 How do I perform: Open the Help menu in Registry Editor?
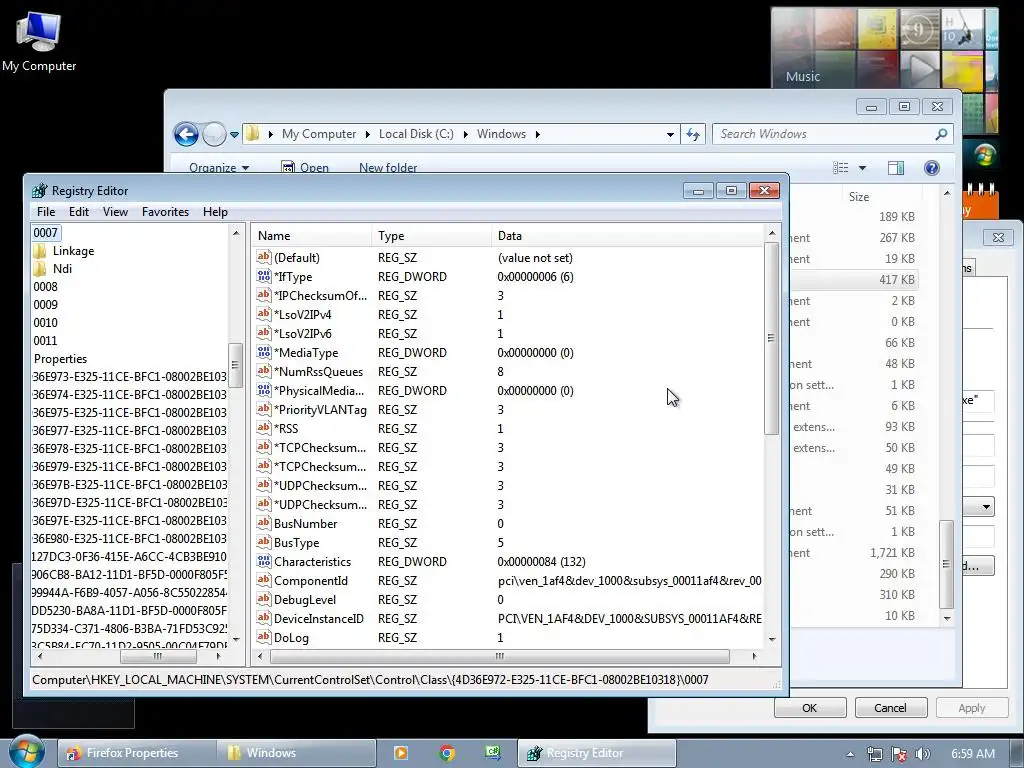[215, 212]
